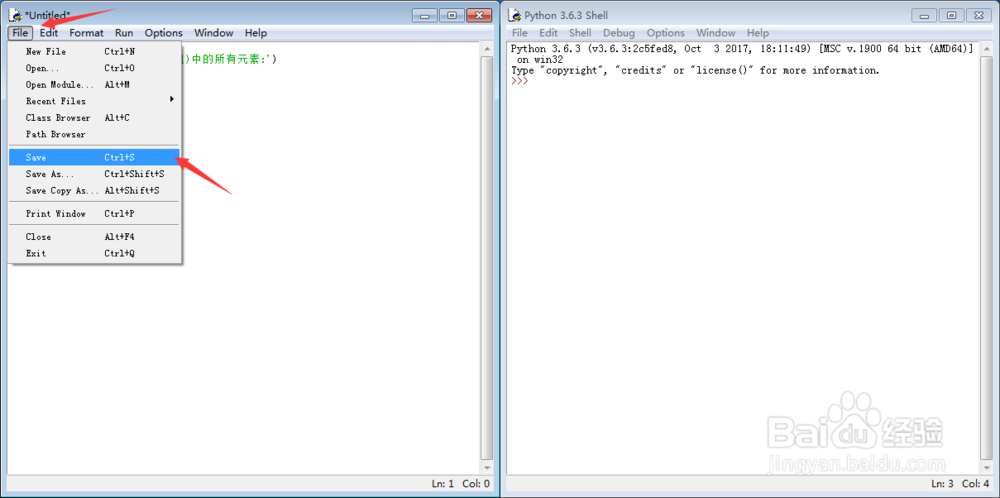
Task: Click Save in the File menu
Action: 94,157
